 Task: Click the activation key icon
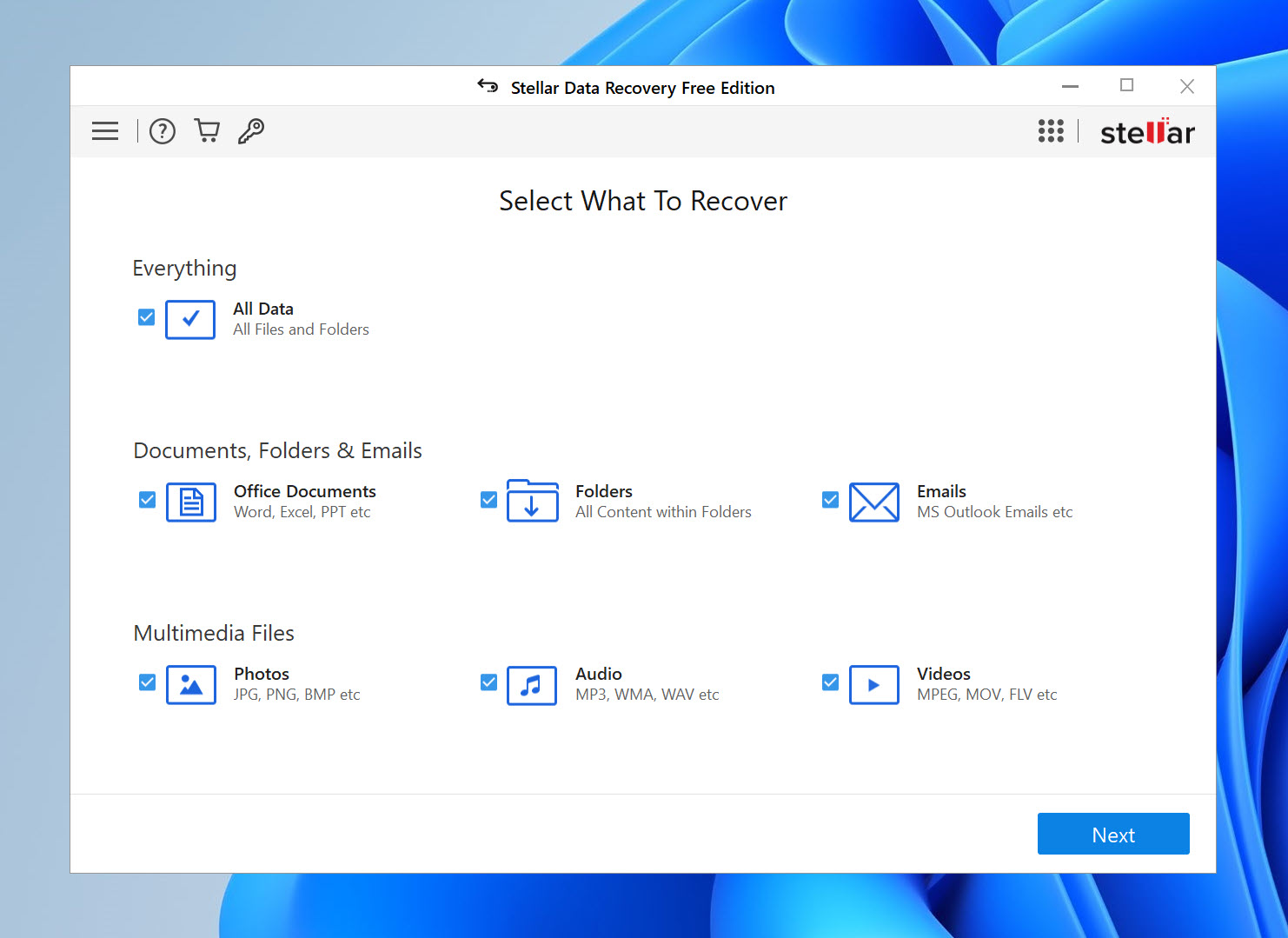[251, 131]
